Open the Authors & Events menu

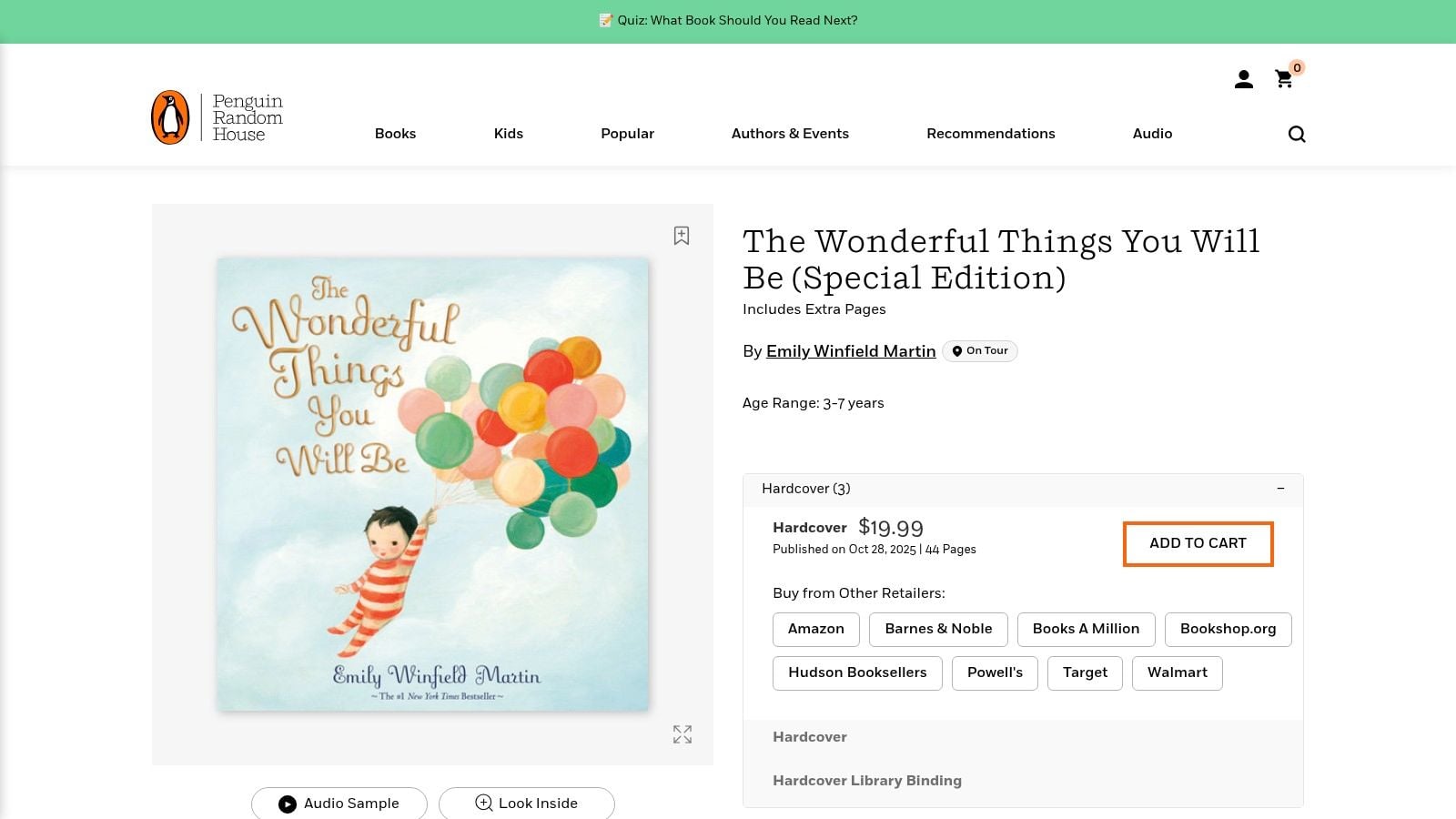click(x=790, y=133)
